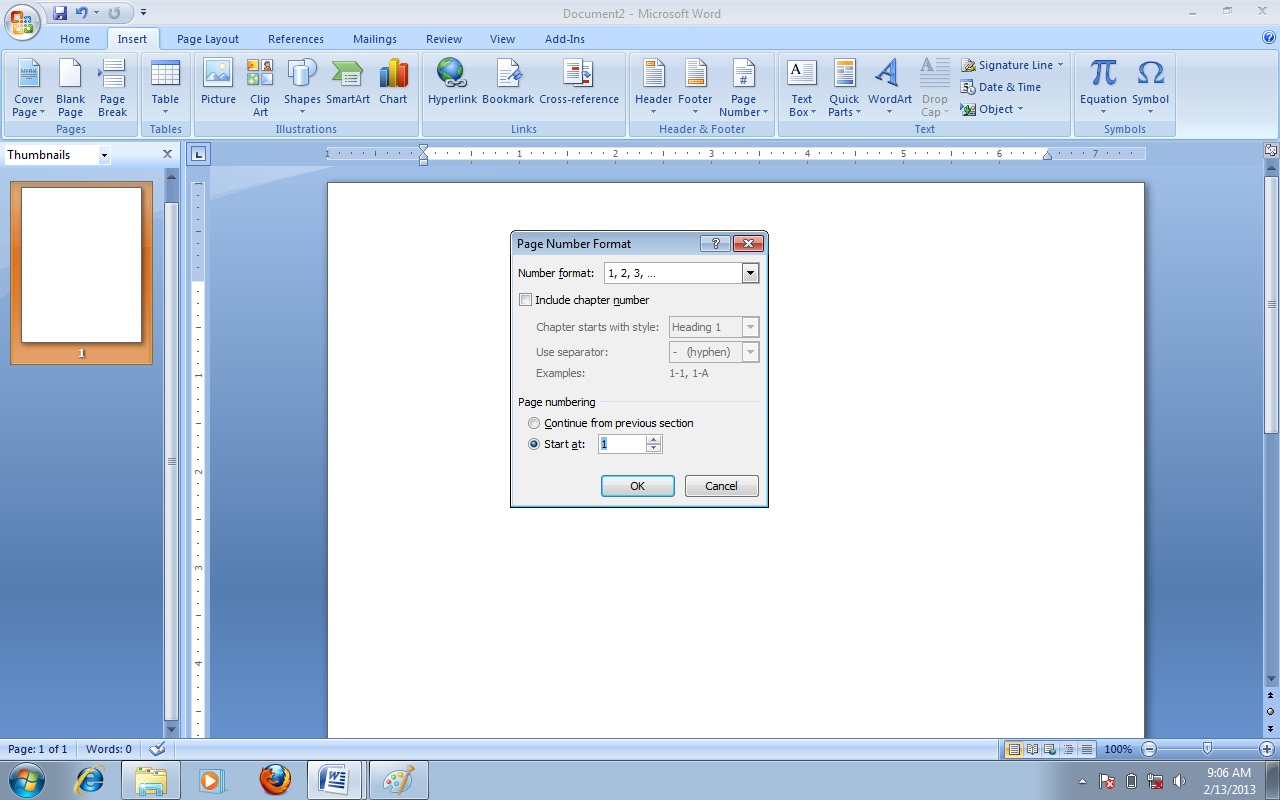1280x800 pixels.
Task: Click the Office Button
Action: click(22, 20)
